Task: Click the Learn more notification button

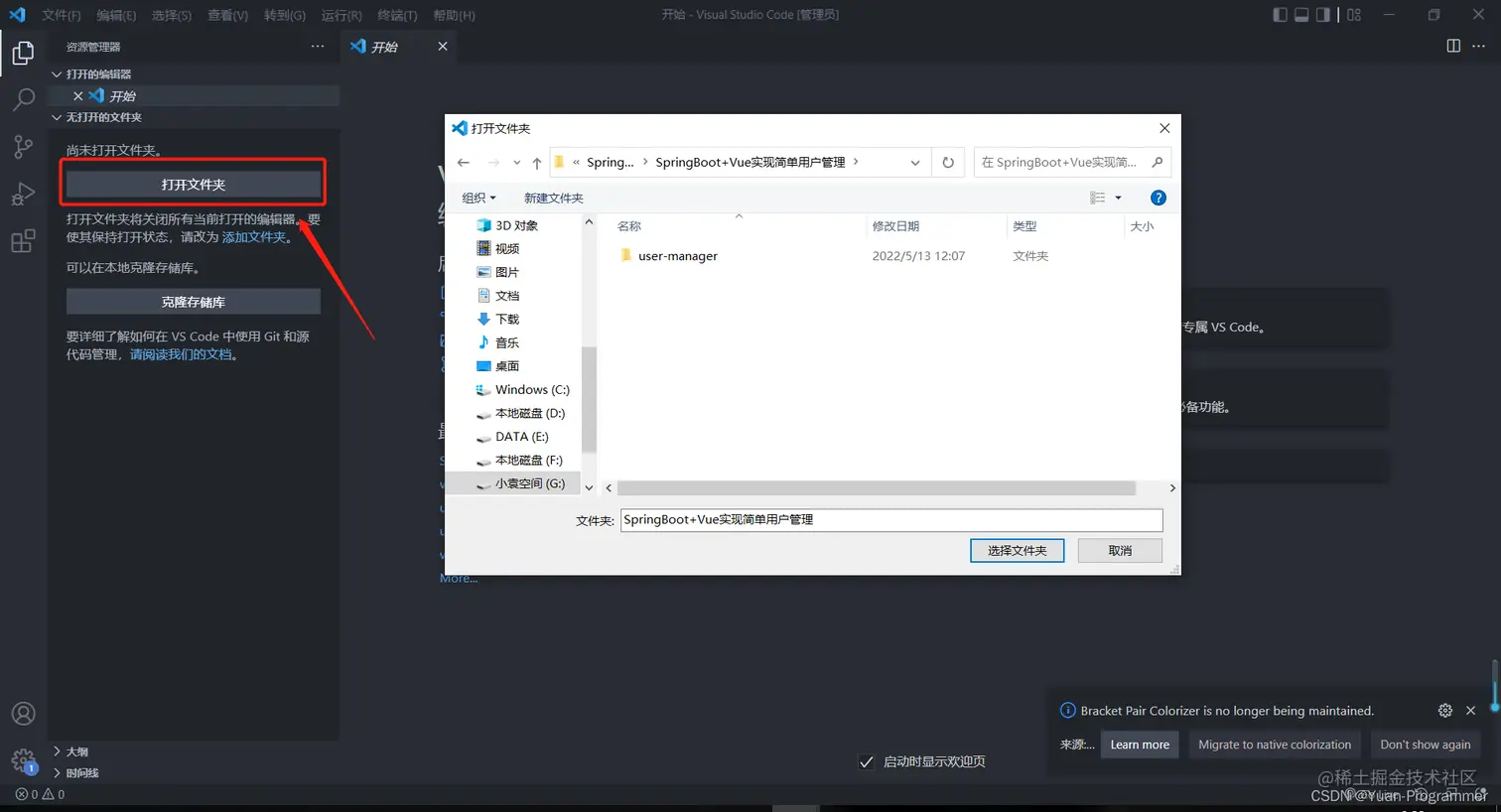Action: tap(1140, 744)
